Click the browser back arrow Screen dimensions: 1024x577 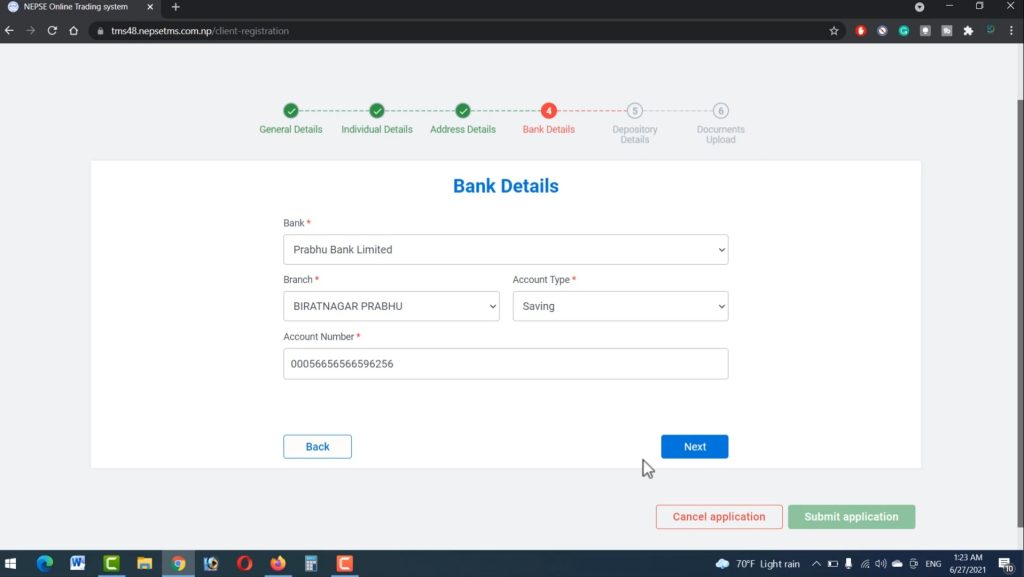(x=9, y=31)
